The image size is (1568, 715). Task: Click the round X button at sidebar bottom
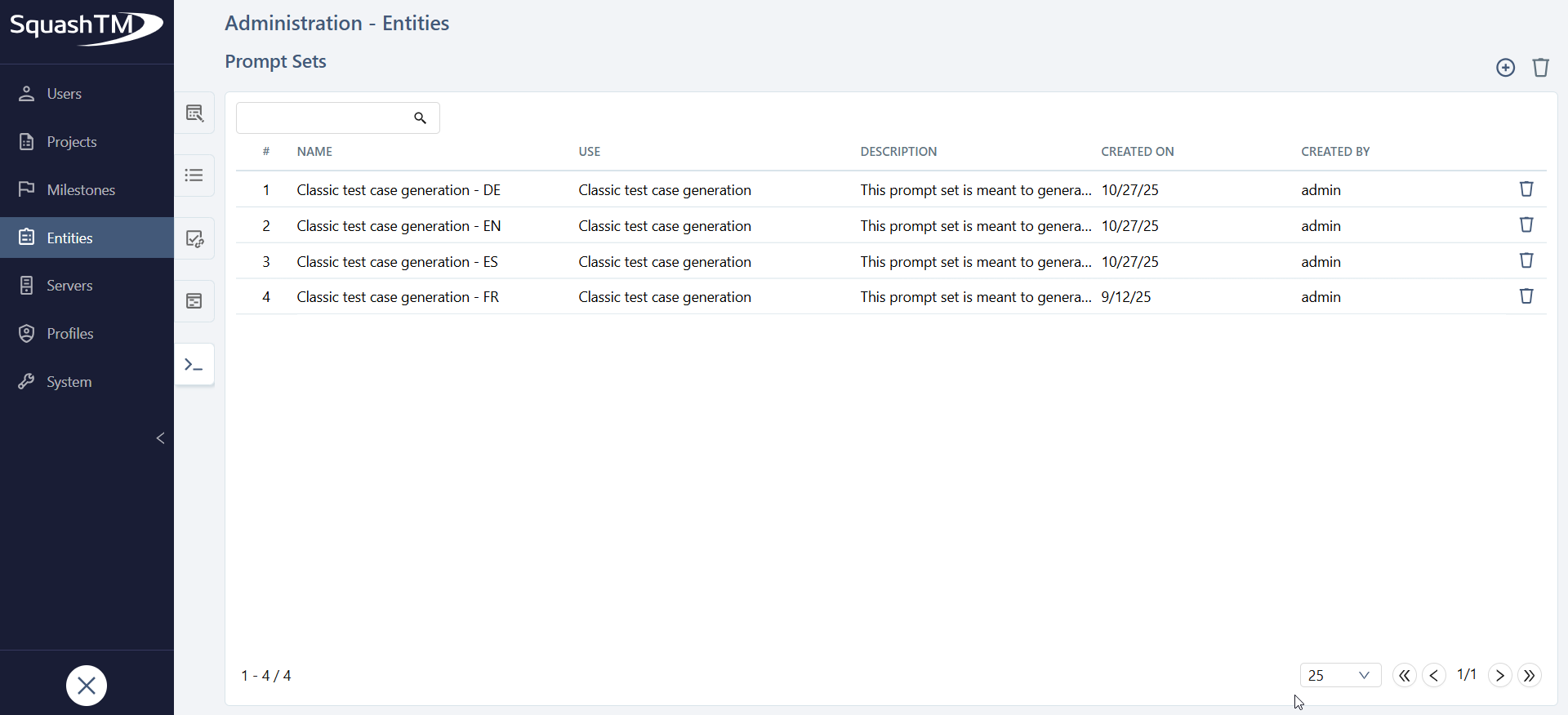87,686
